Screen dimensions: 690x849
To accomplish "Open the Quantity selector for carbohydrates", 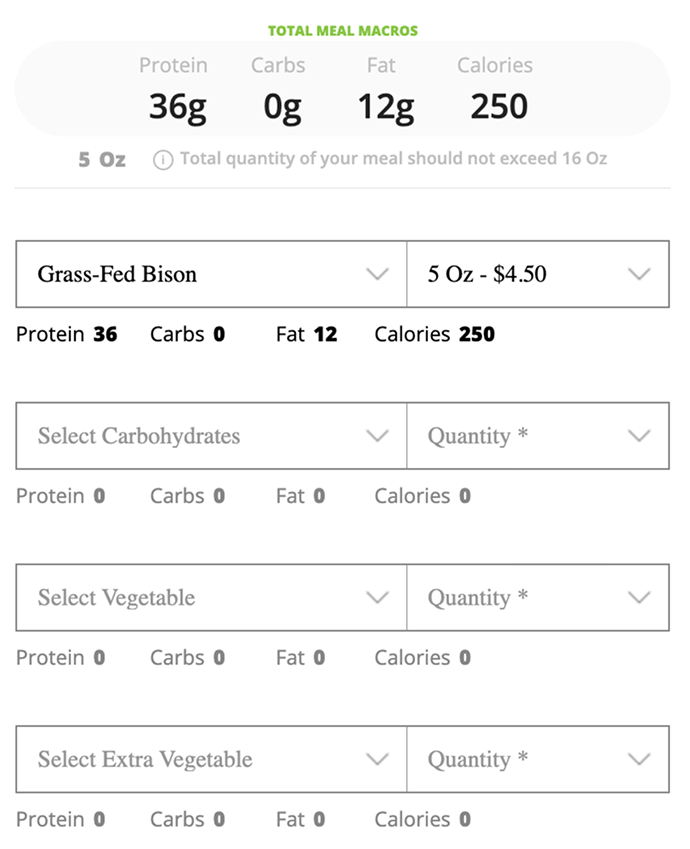I will tap(540, 436).
